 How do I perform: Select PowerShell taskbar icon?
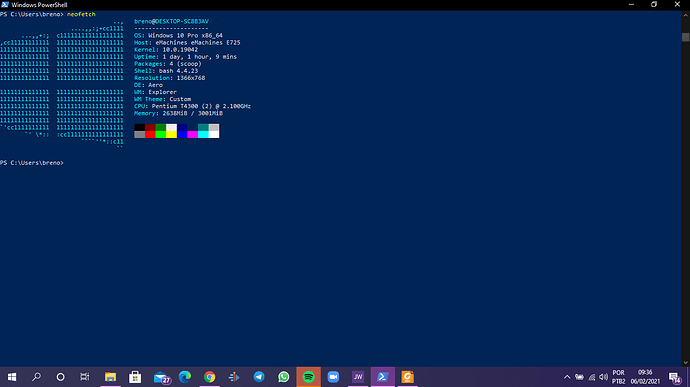383,377
